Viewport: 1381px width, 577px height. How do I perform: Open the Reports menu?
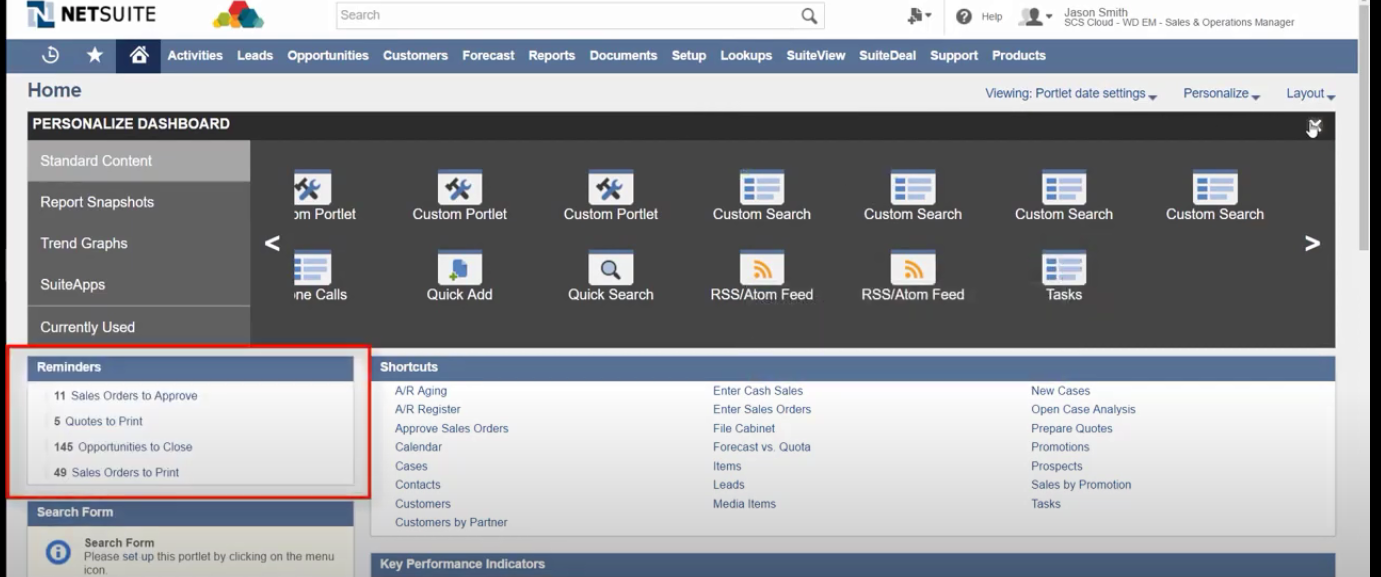coord(552,56)
